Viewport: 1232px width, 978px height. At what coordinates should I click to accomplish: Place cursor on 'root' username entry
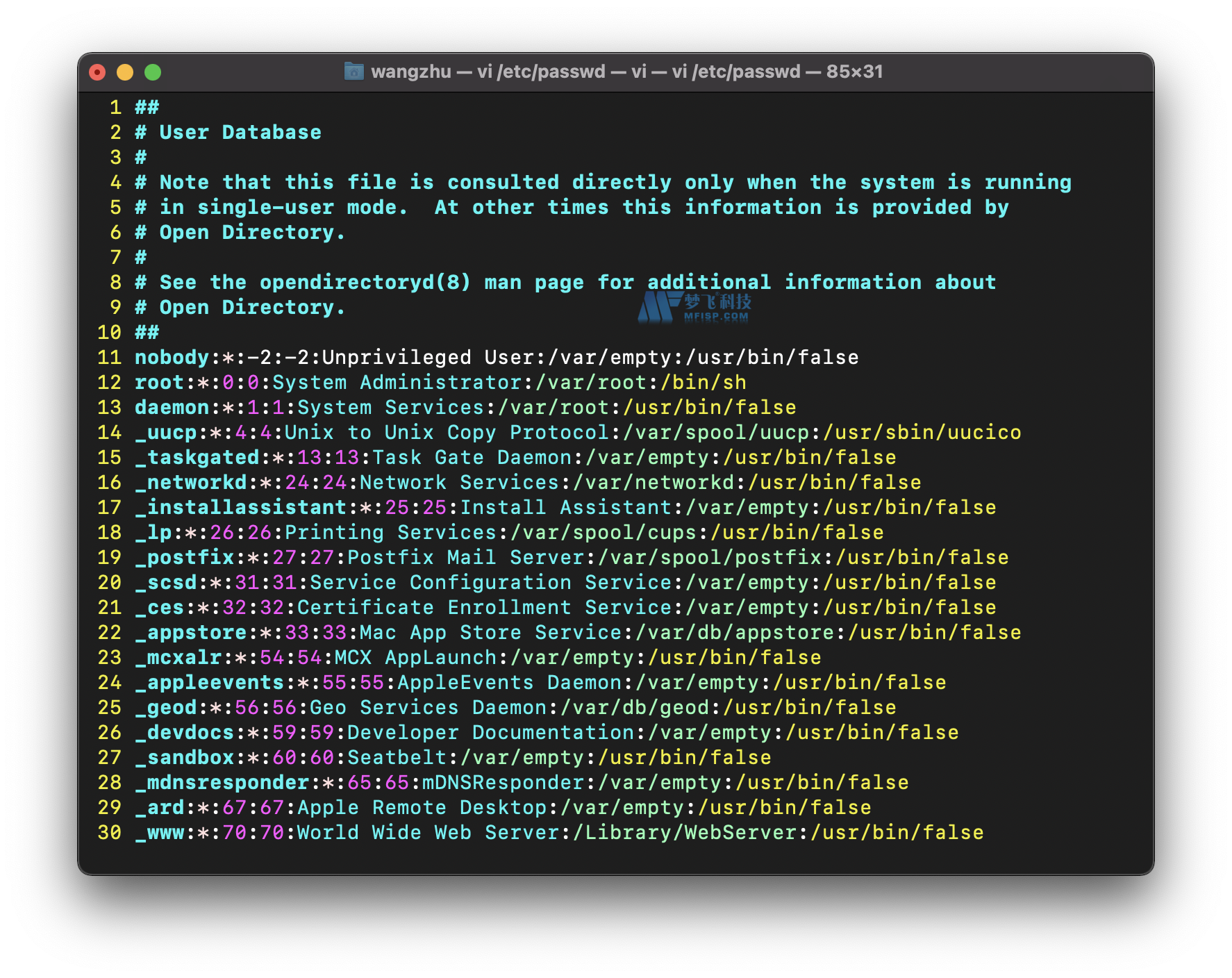point(159,383)
